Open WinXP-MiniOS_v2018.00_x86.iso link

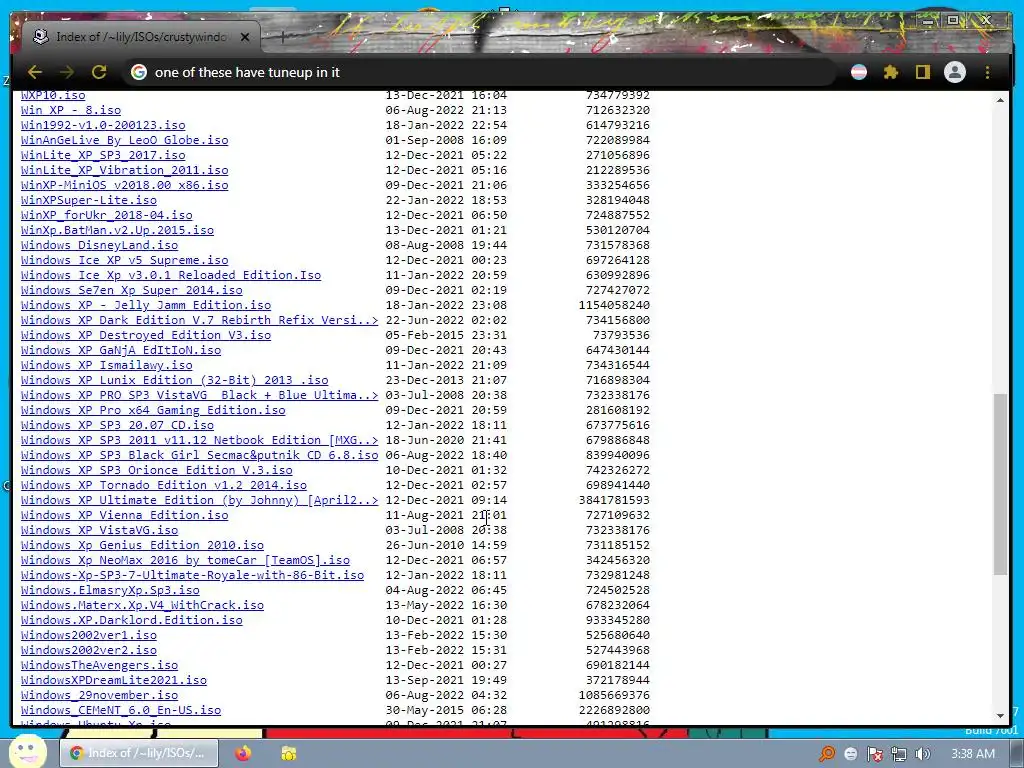[x=124, y=185]
